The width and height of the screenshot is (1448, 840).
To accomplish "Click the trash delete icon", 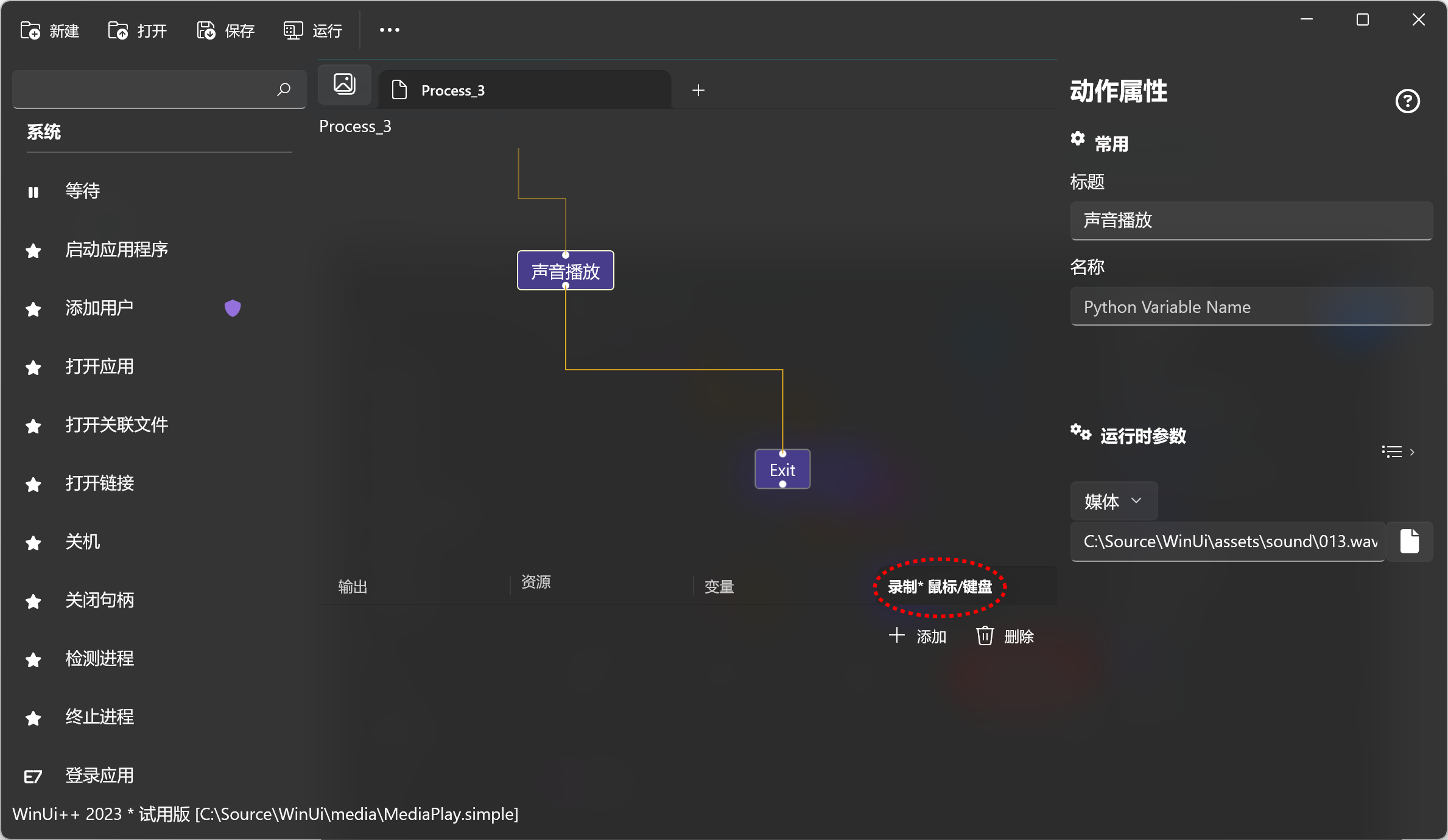I will click(985, 636).
